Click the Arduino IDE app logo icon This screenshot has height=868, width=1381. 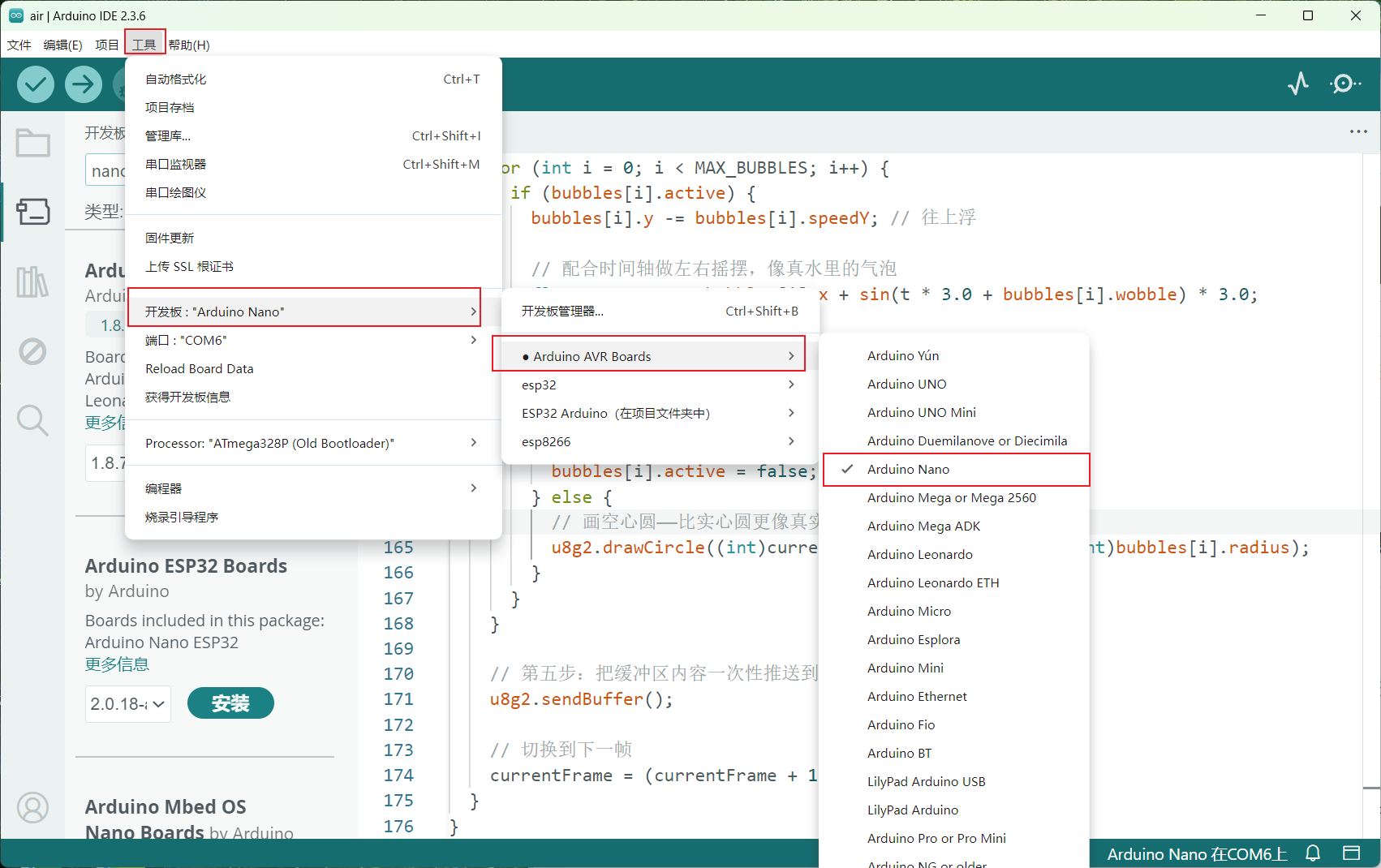[x=16, y=15]
